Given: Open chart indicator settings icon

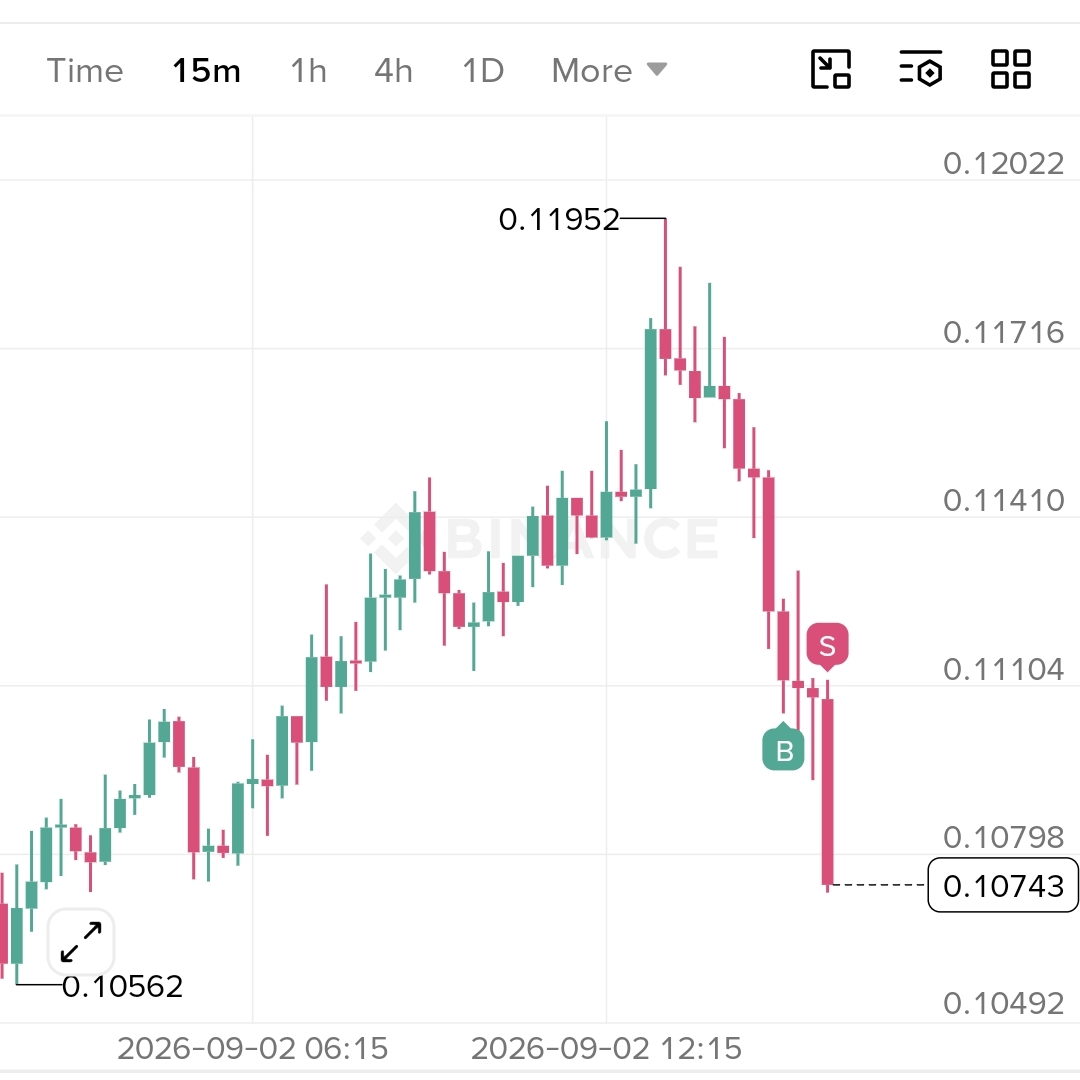Looking at the screenshot, I should (x=920, y=70).
